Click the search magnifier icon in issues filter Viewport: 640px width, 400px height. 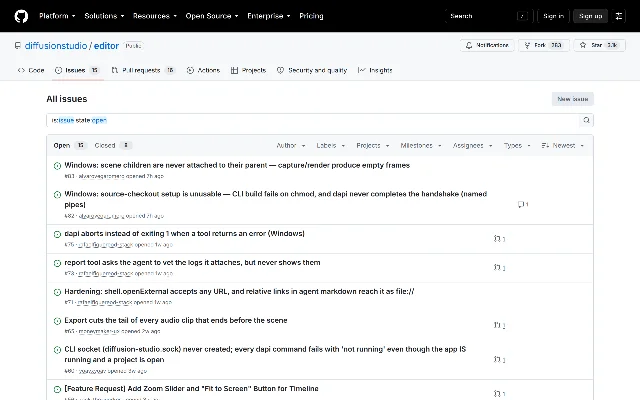click(x=586, y=120)
